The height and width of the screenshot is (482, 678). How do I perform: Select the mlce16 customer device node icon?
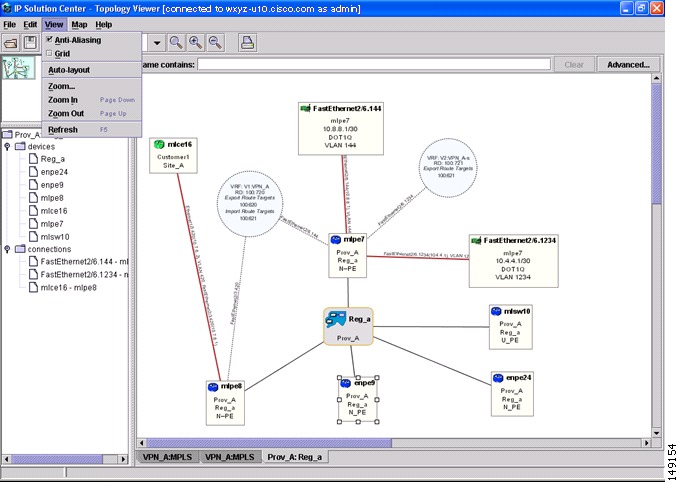[159, 144]
